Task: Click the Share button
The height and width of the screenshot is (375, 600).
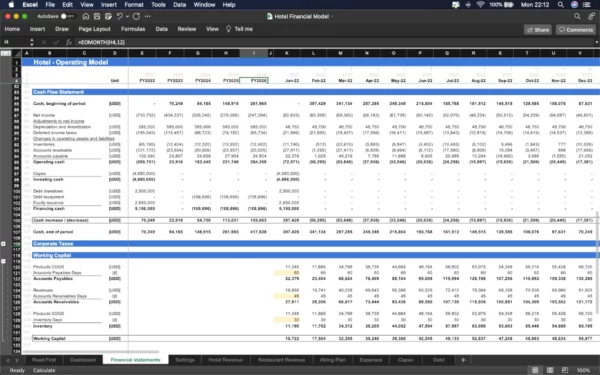Action: (538, 29)
